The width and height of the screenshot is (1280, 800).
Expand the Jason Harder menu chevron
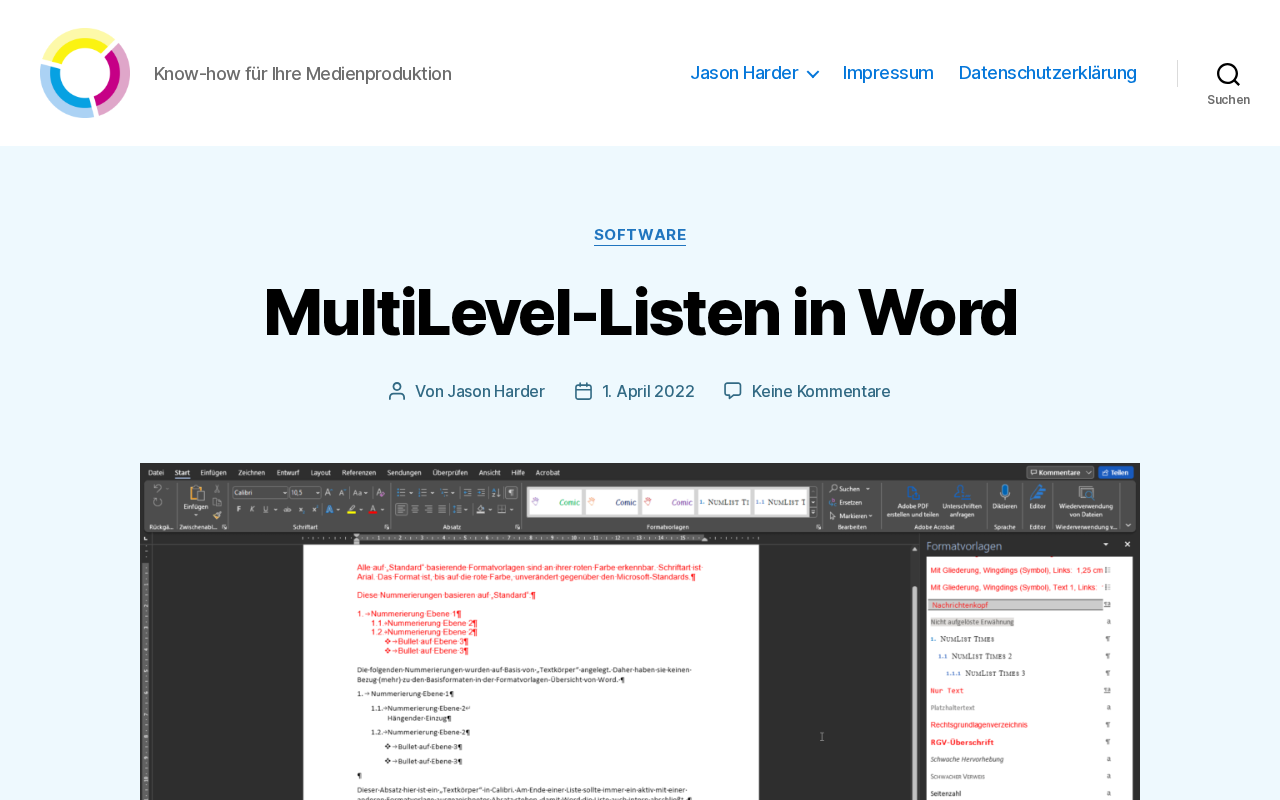(812, 74)
